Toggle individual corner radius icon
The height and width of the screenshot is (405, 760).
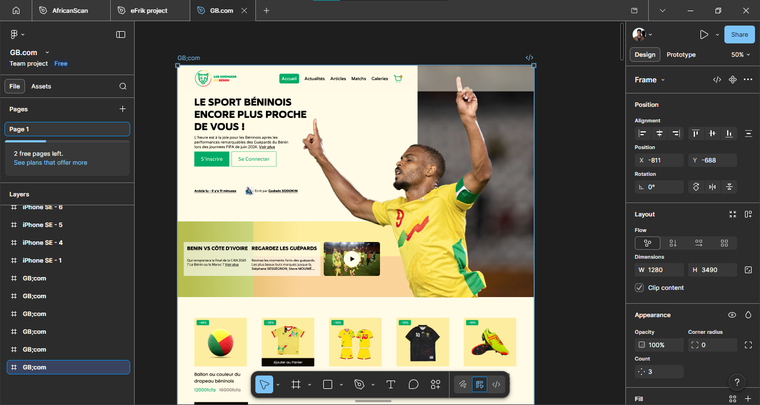coord(748,345)
